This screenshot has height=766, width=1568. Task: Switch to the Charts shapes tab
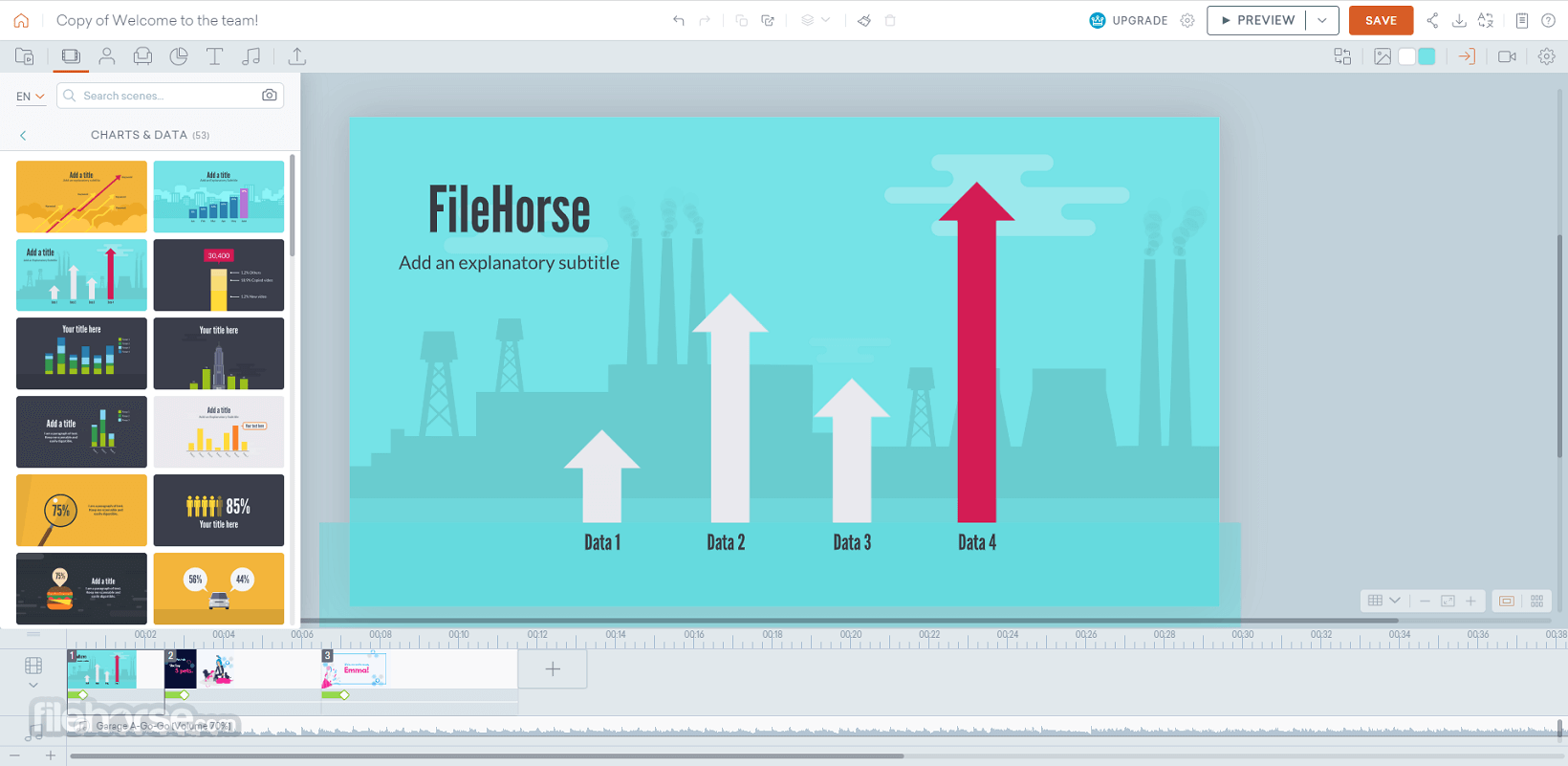(179, 56)
